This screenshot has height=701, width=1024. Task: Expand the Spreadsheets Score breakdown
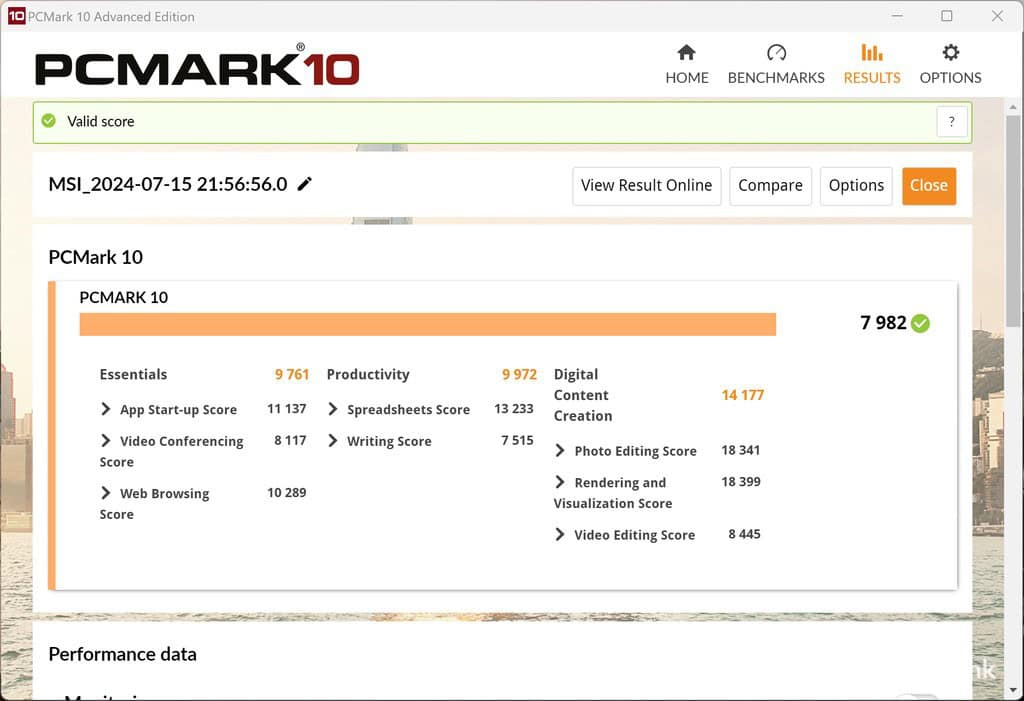(333, 409)
